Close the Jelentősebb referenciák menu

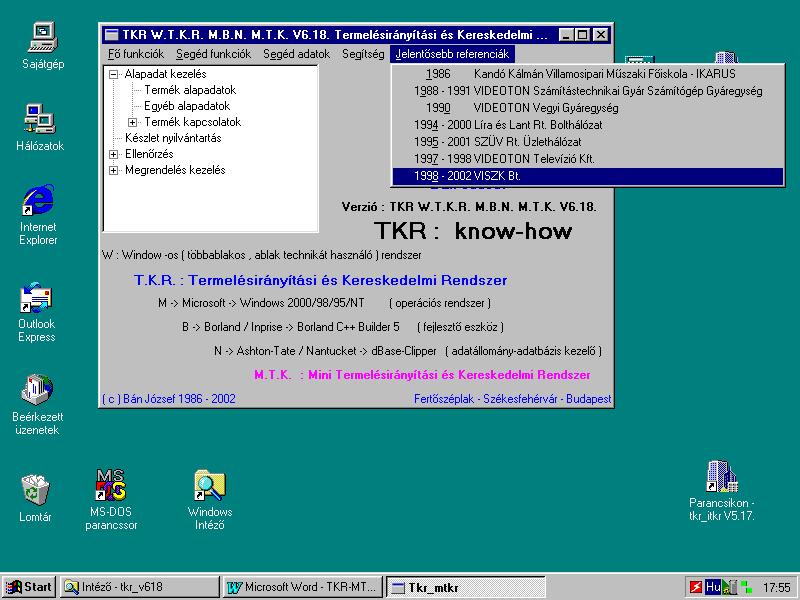[452, 54]
